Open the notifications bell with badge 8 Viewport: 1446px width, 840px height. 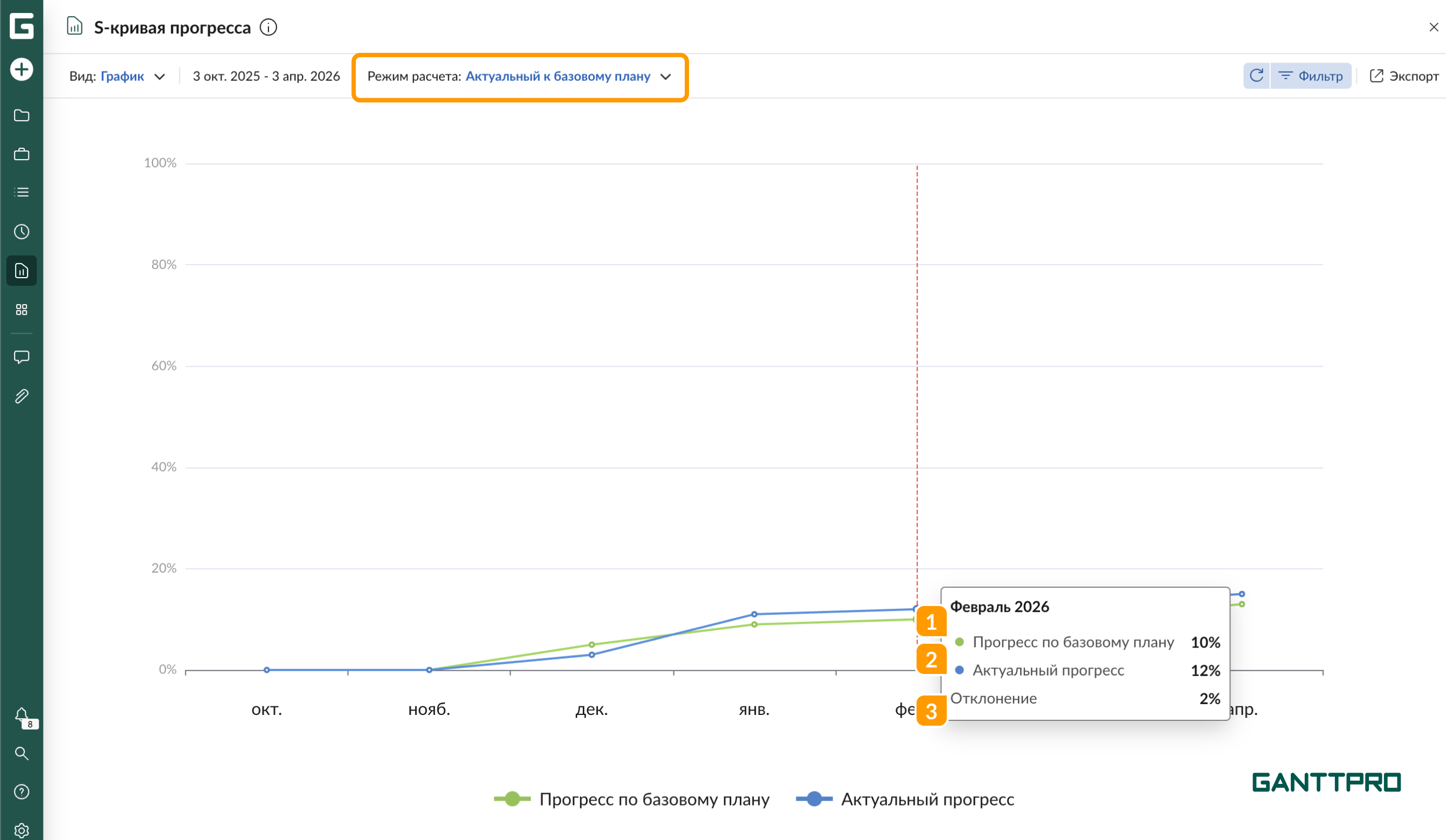(x=23, y=715)
